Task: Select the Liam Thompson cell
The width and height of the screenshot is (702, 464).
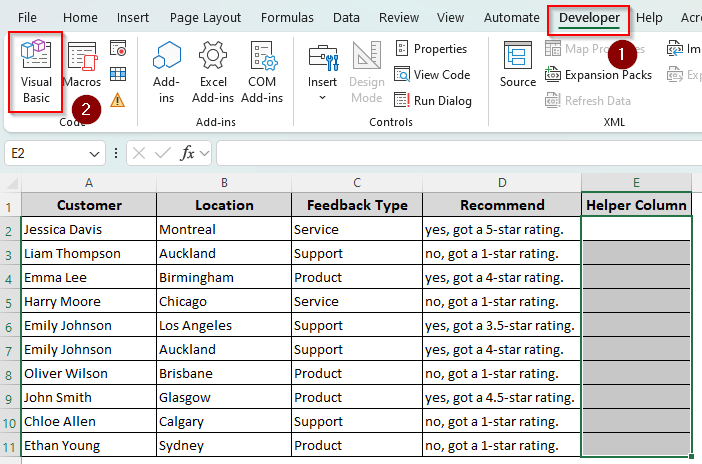Action: [89, 253]
